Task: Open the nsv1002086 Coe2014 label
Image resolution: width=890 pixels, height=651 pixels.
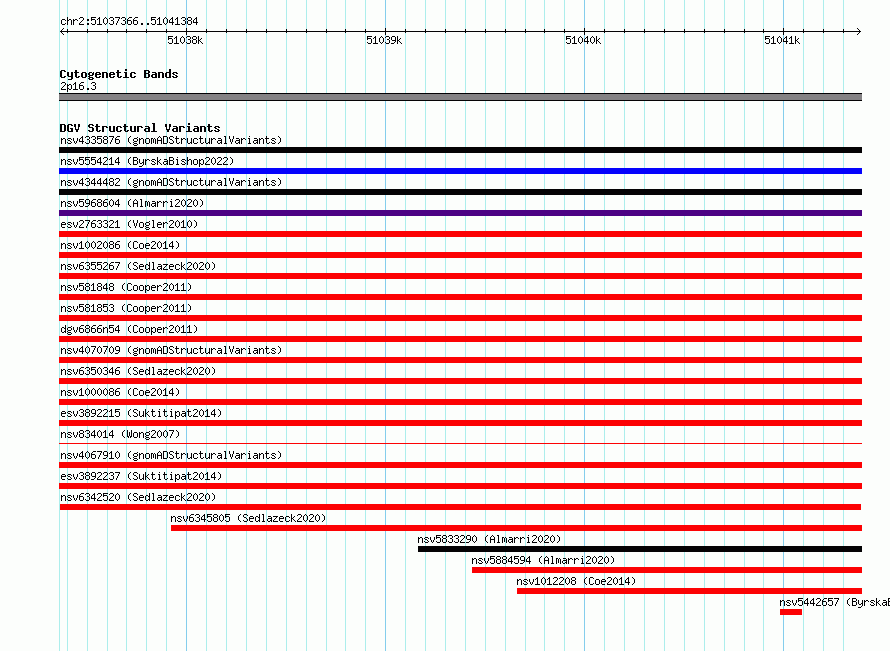Action: pyautogui.click(x=120, y=245)
